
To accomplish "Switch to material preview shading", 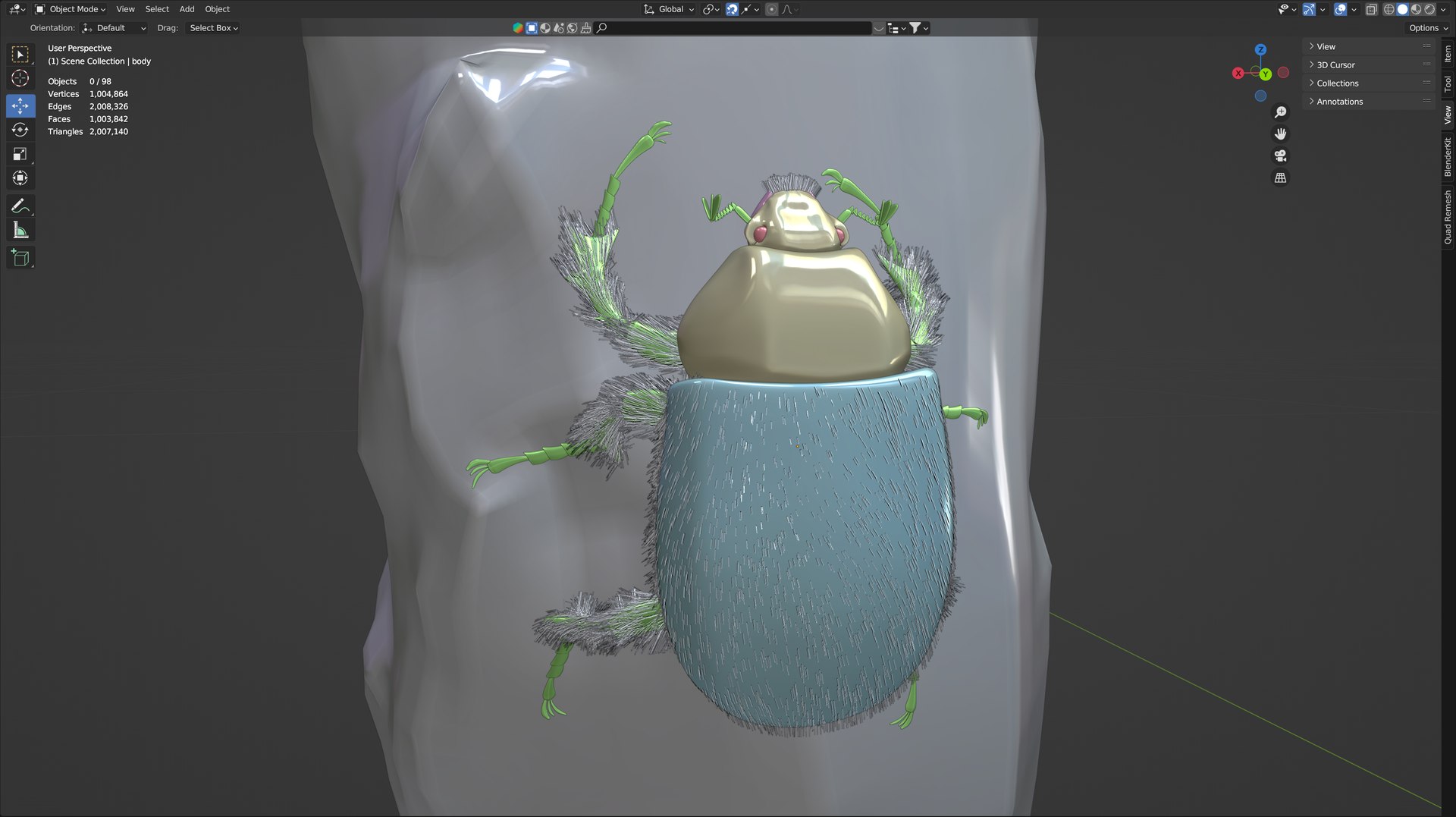I will pos(1416,9).
